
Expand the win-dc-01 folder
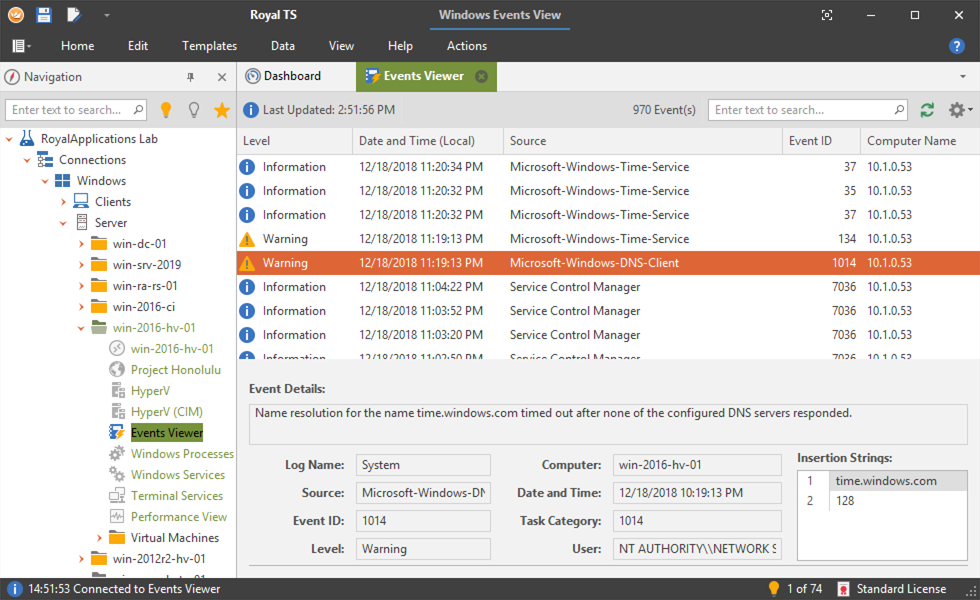tap(81, 244)
